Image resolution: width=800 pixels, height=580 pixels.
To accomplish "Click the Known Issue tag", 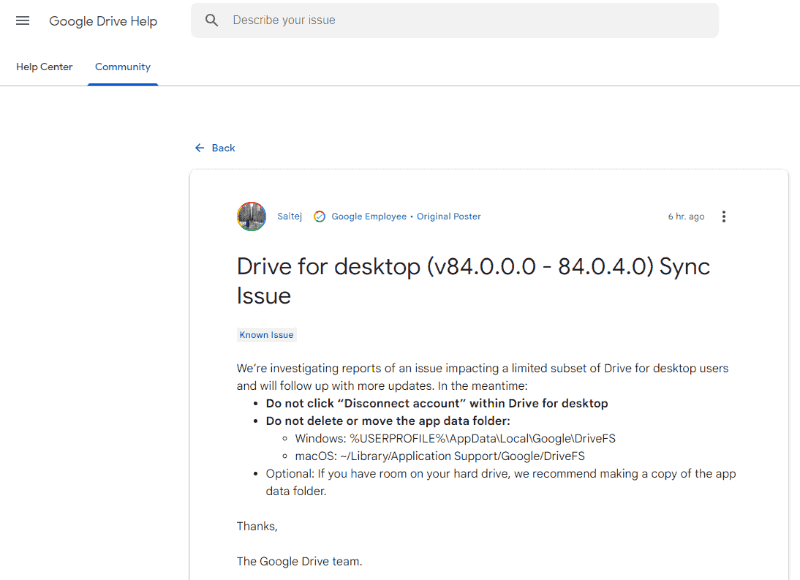I will [x=267, y=335].
